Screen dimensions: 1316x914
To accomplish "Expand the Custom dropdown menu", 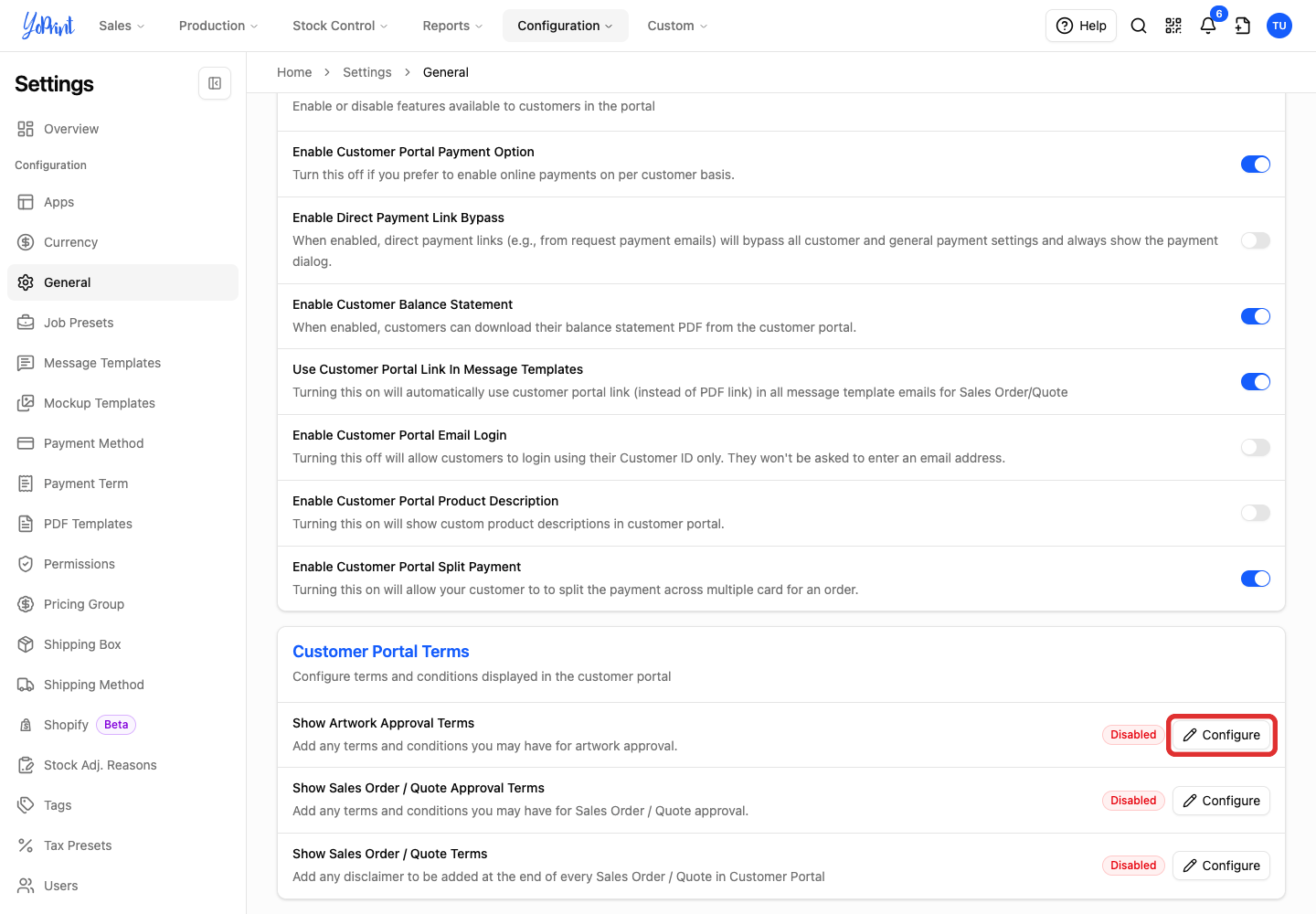I will [677, 26].
